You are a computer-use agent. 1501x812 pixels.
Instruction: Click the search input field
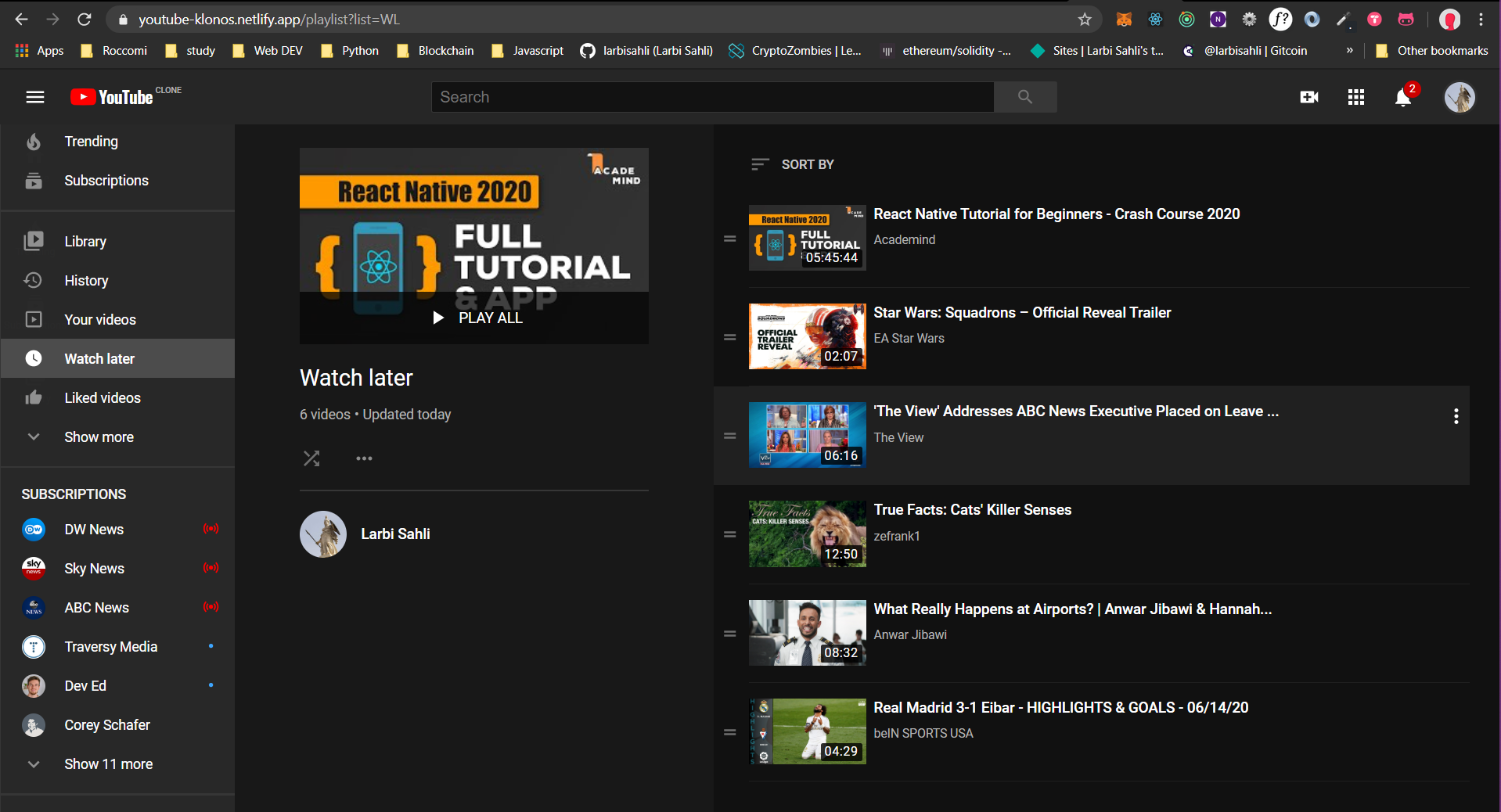713,97
